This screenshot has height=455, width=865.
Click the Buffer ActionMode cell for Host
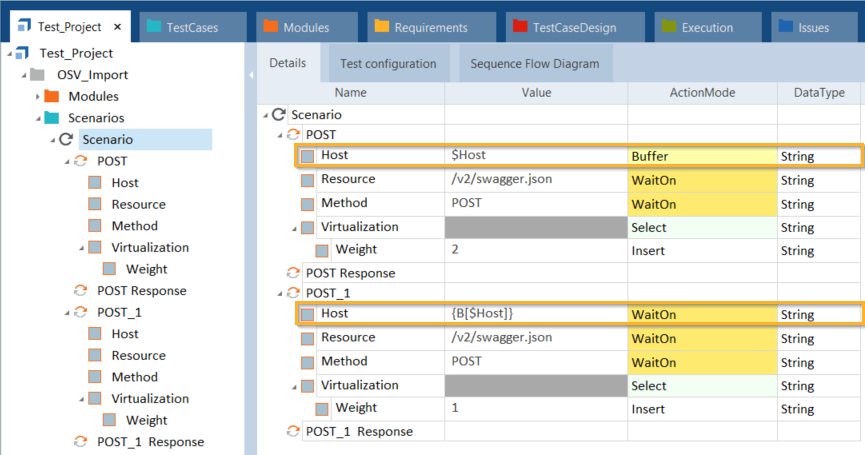(702, 156)
